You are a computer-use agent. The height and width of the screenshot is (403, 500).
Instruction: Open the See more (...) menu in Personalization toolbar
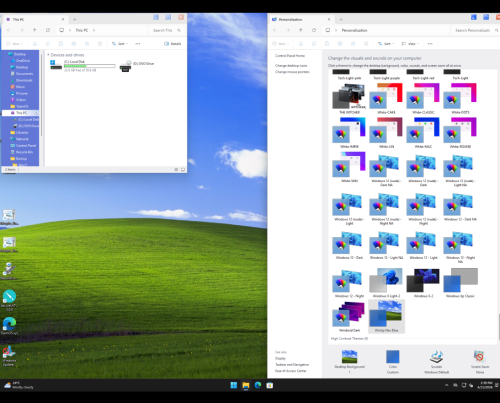click(x=430, y=44)
